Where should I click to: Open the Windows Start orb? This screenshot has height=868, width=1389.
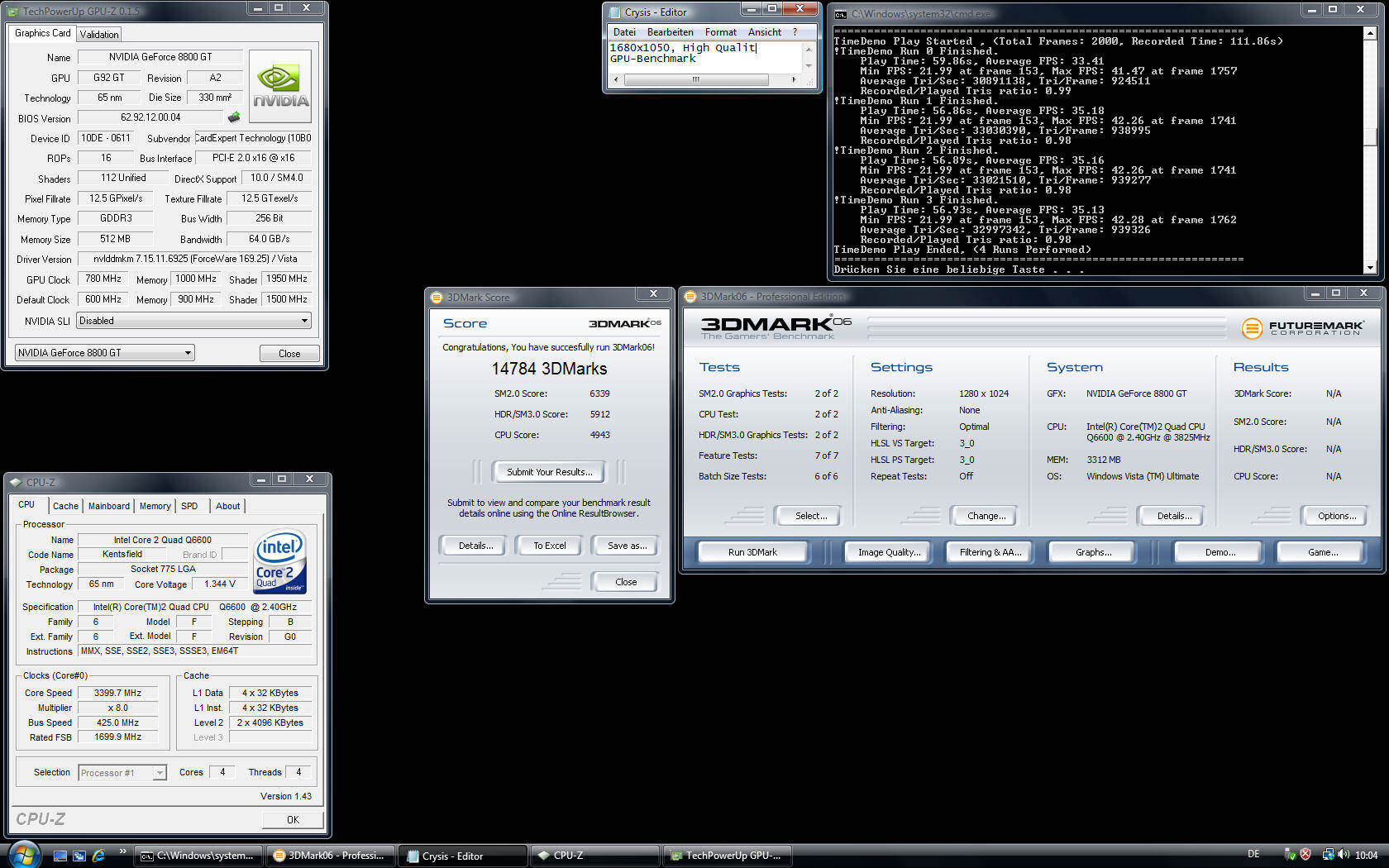(23, 854)
